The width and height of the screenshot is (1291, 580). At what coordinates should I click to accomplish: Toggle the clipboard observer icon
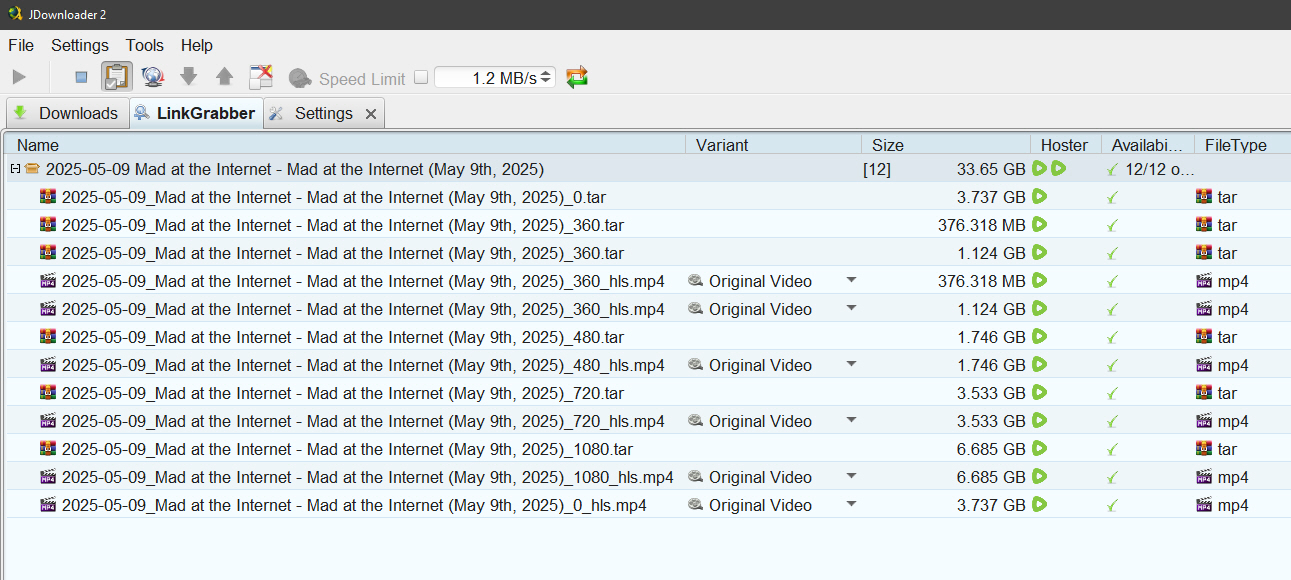pyautogui.click(x=117, y=77)
